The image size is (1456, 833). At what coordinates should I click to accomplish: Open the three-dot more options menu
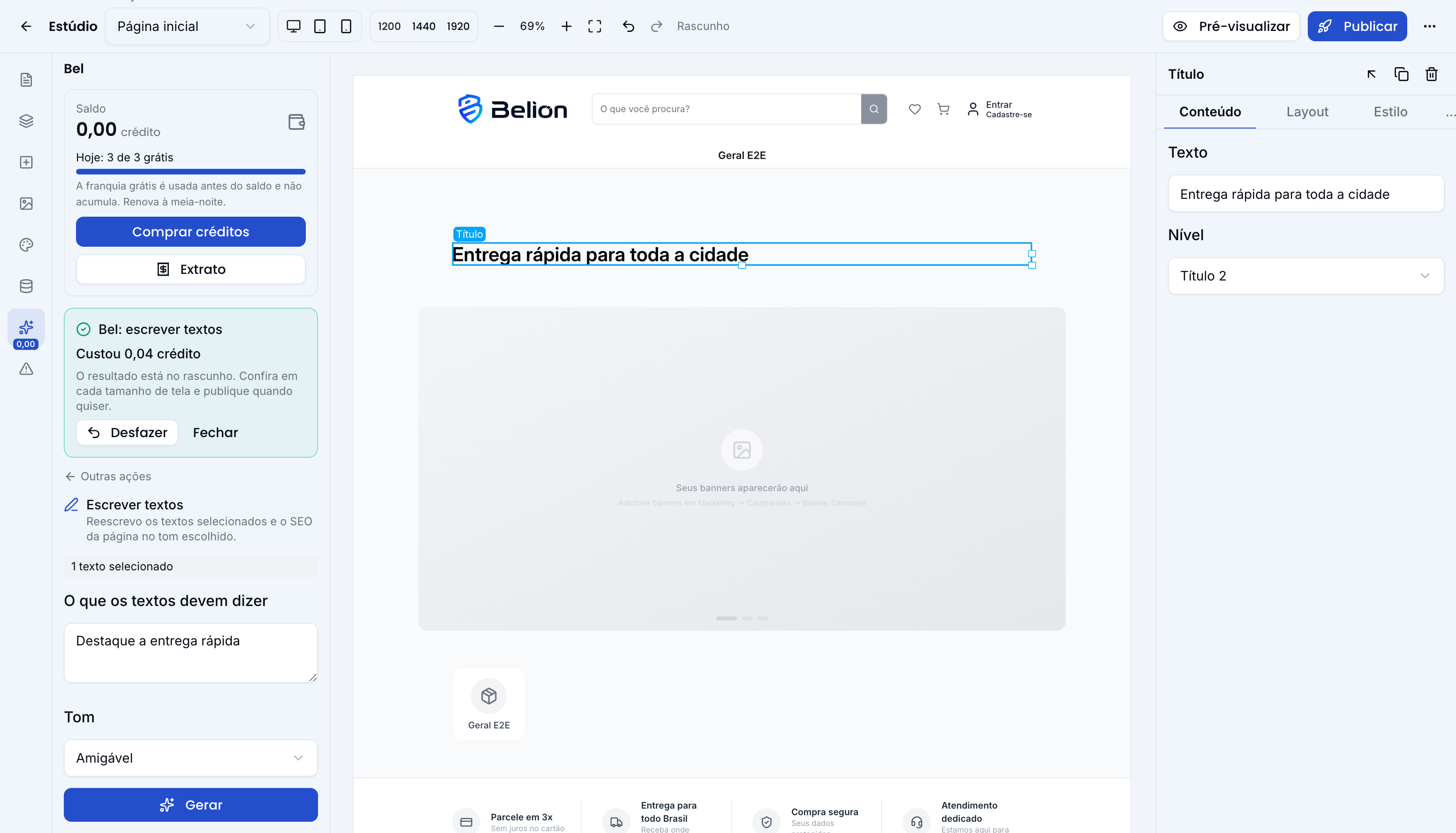coord(1430,26)
